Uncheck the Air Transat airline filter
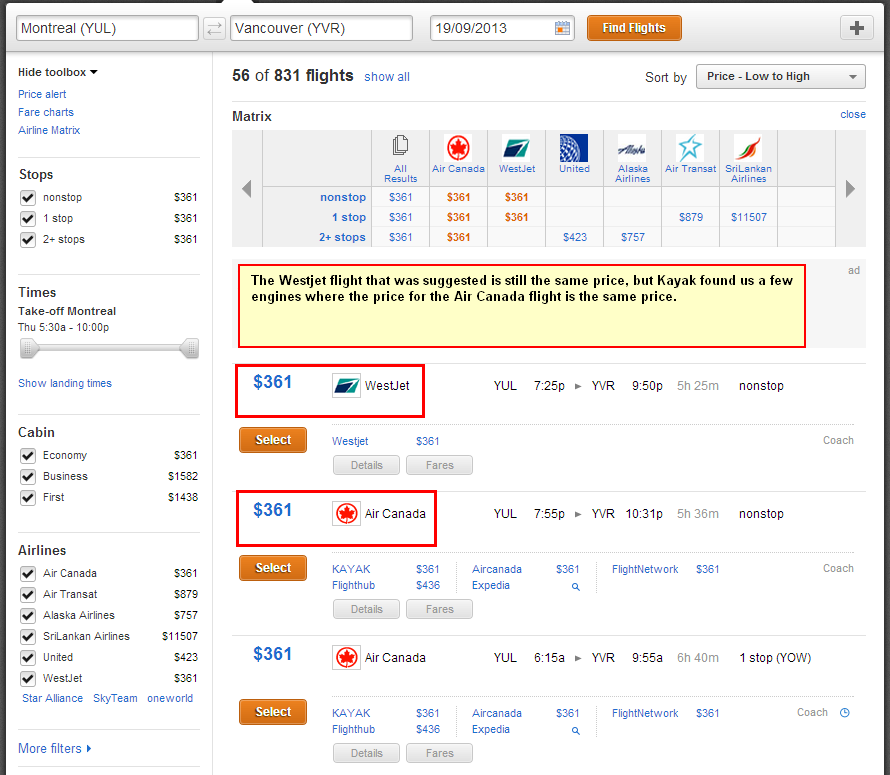 [x=28, y=594]
